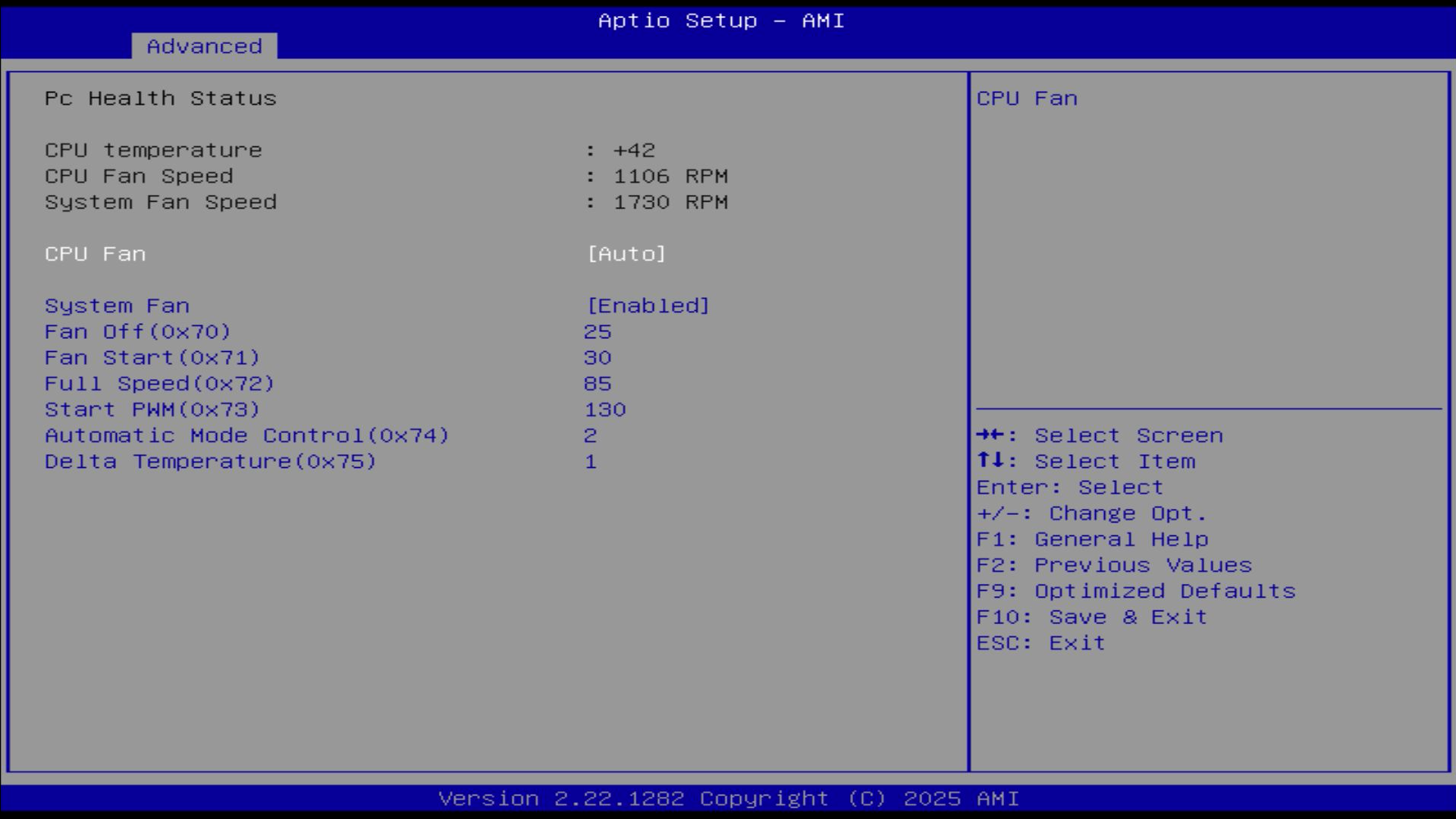
Task: Edit the Start PWM(0x73) value 130
Action: 605,409
